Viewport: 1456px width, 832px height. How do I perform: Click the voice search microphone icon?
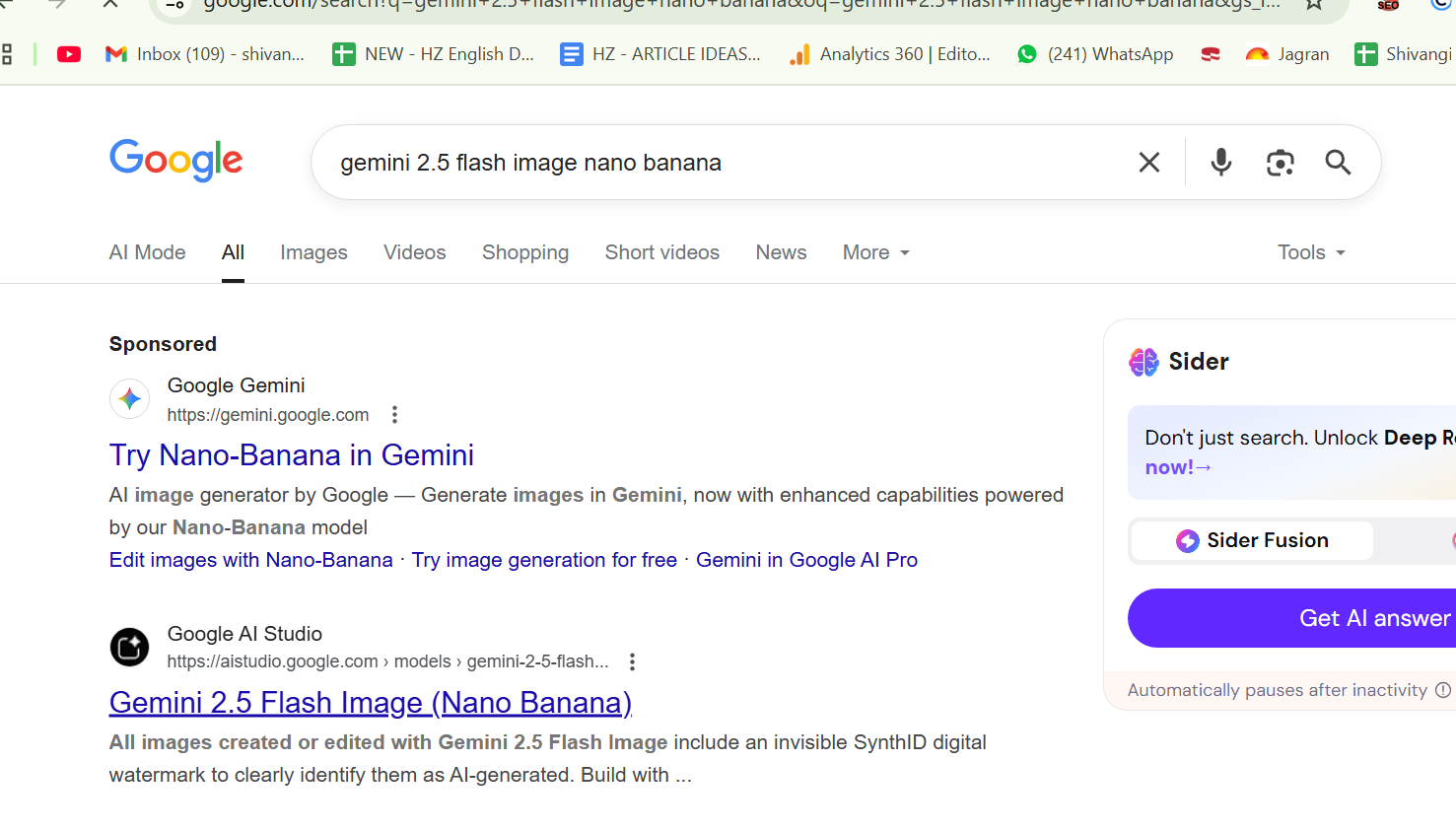1220,162
